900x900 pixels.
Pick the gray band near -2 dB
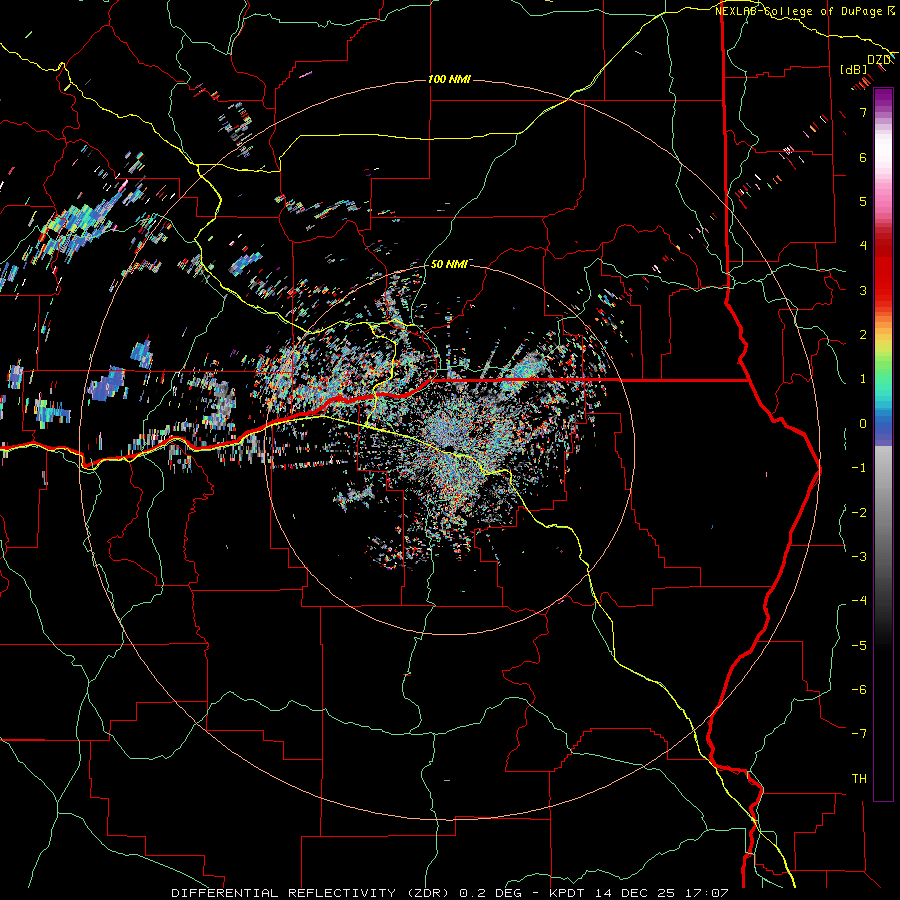click(x=883, y=513)
